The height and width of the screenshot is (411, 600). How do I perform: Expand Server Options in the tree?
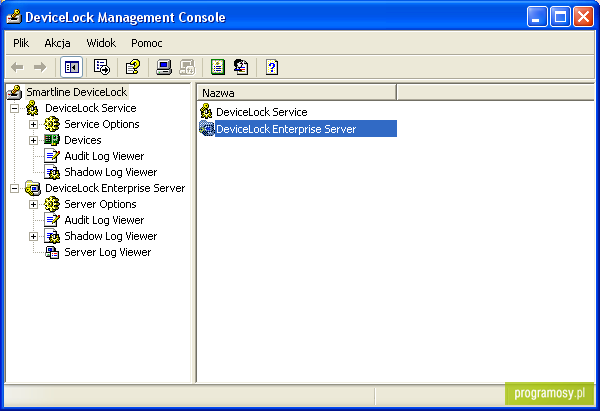(33, 204)
